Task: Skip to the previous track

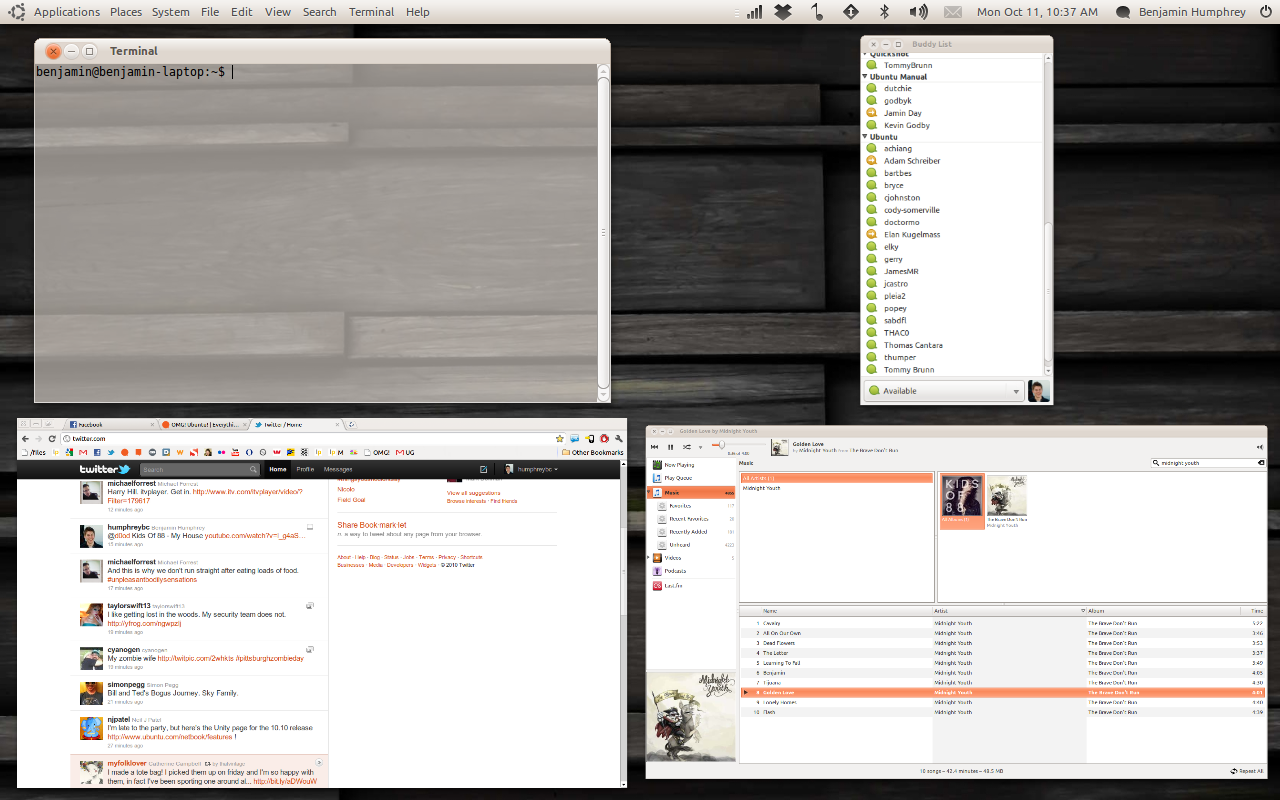Action: coord(654,447)
